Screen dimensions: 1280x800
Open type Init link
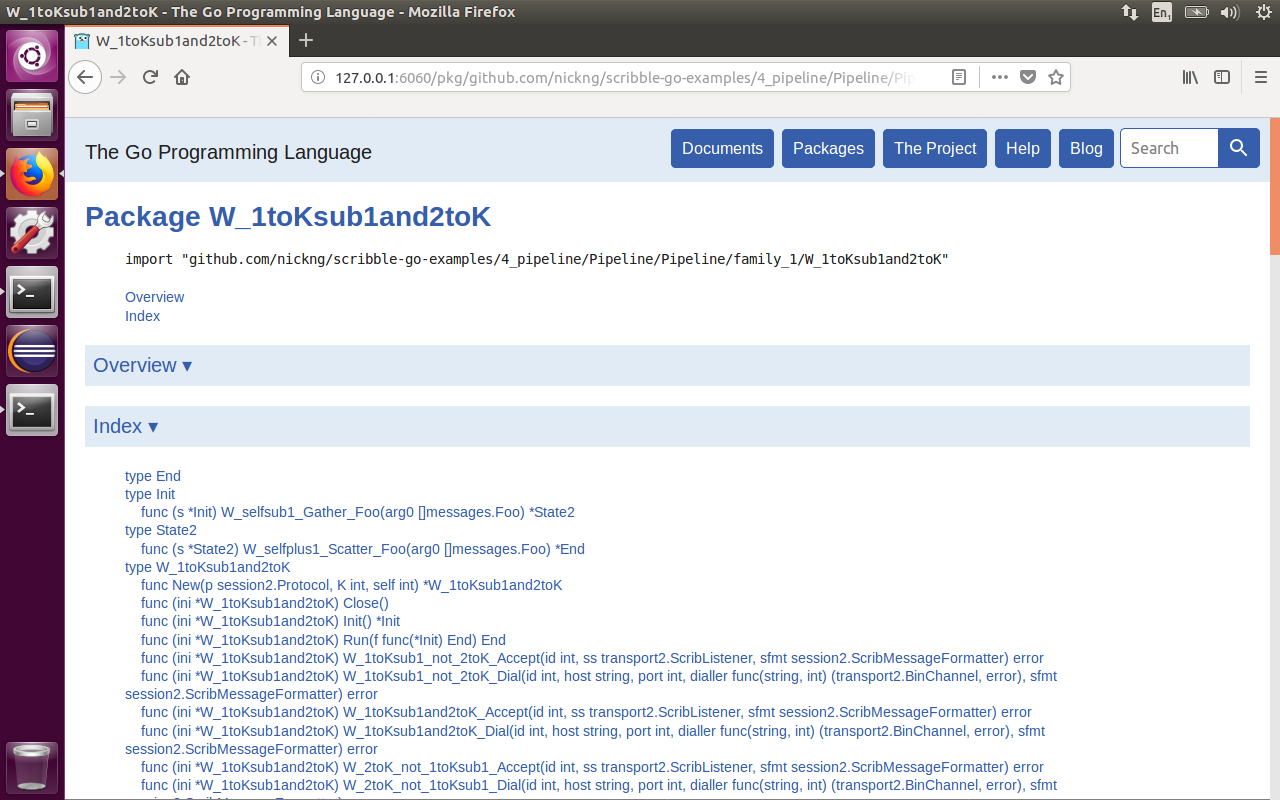150,494
